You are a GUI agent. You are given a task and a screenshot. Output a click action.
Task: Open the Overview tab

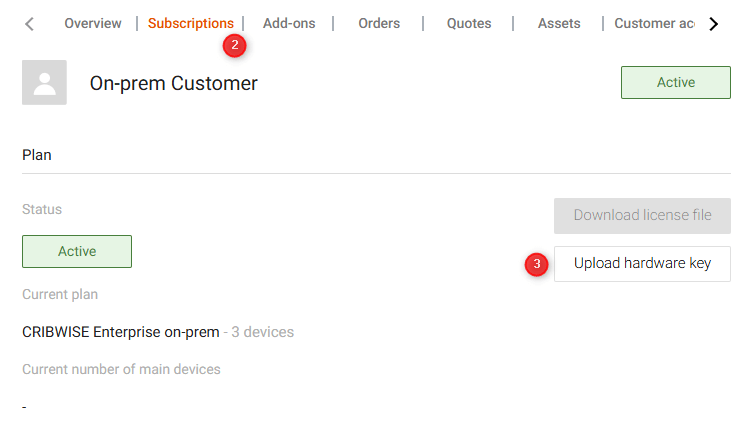tap(93, 23)
